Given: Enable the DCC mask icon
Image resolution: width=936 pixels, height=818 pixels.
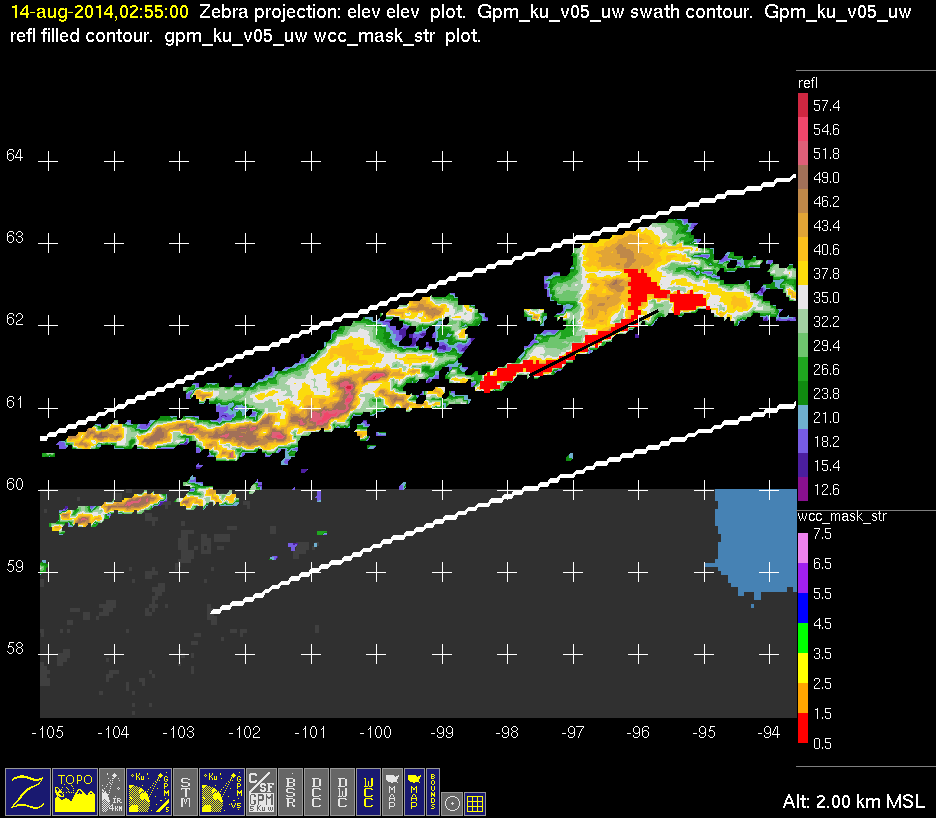Looking at the screenshot, I should coord(316,791).
